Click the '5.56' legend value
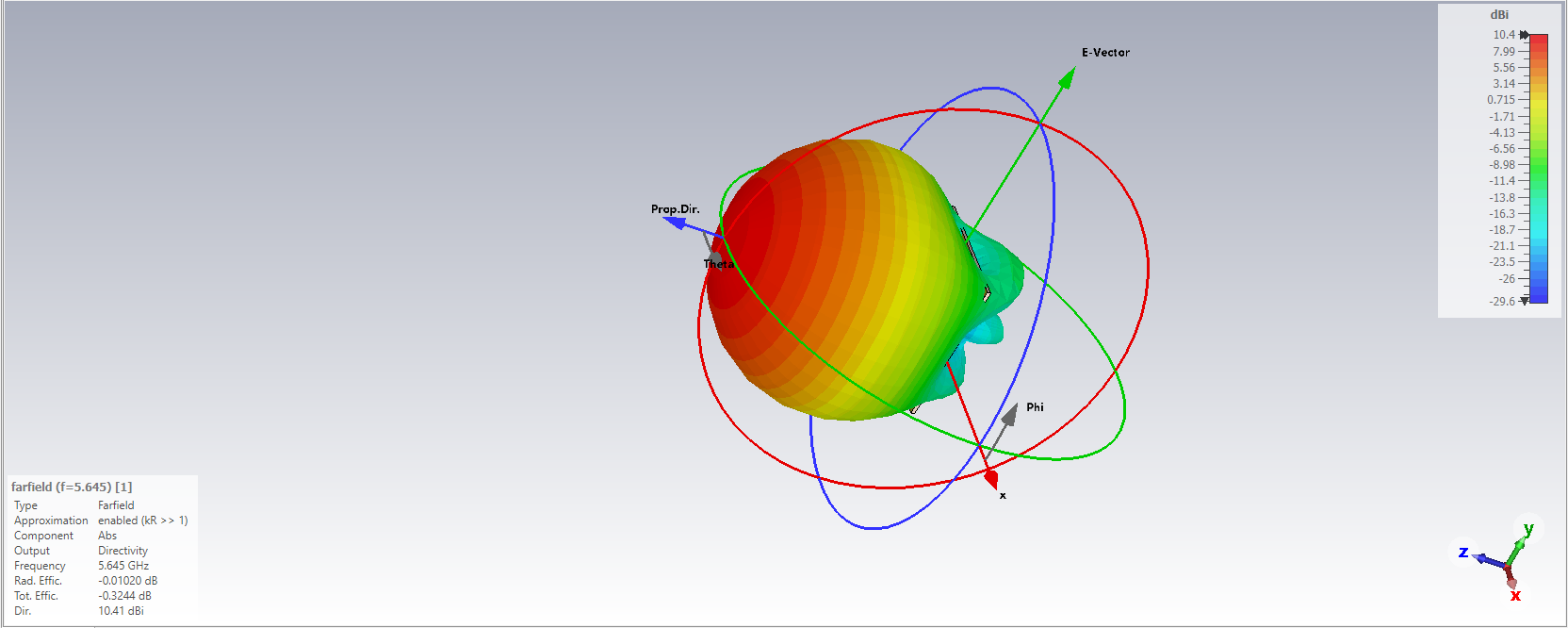Screen dimensions: 1568x628 1504,68
